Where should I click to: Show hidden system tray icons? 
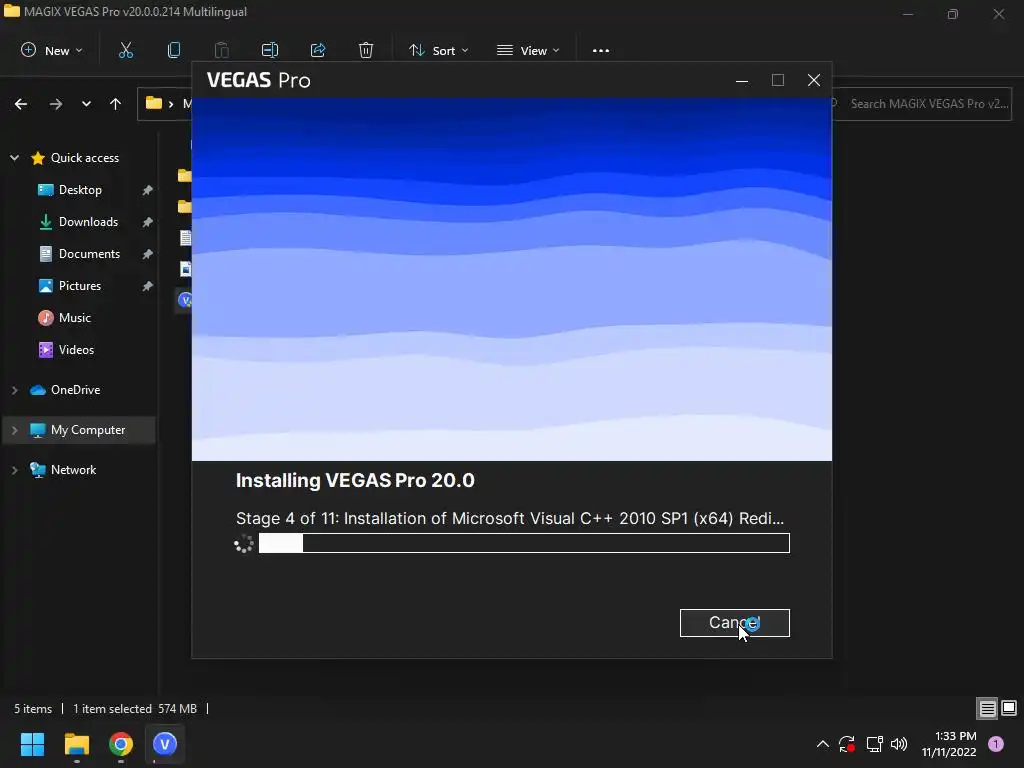[x=823, y=744]
